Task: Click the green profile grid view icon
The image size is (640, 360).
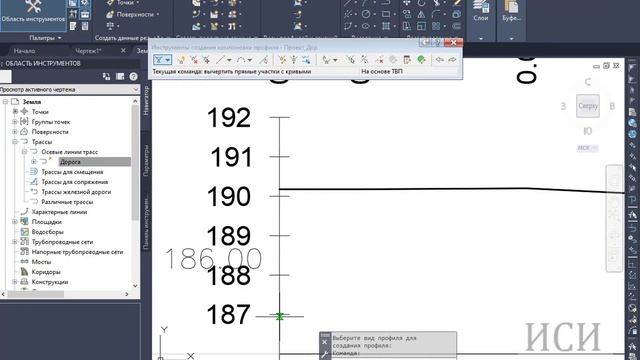Action: (x=421, y=60)
